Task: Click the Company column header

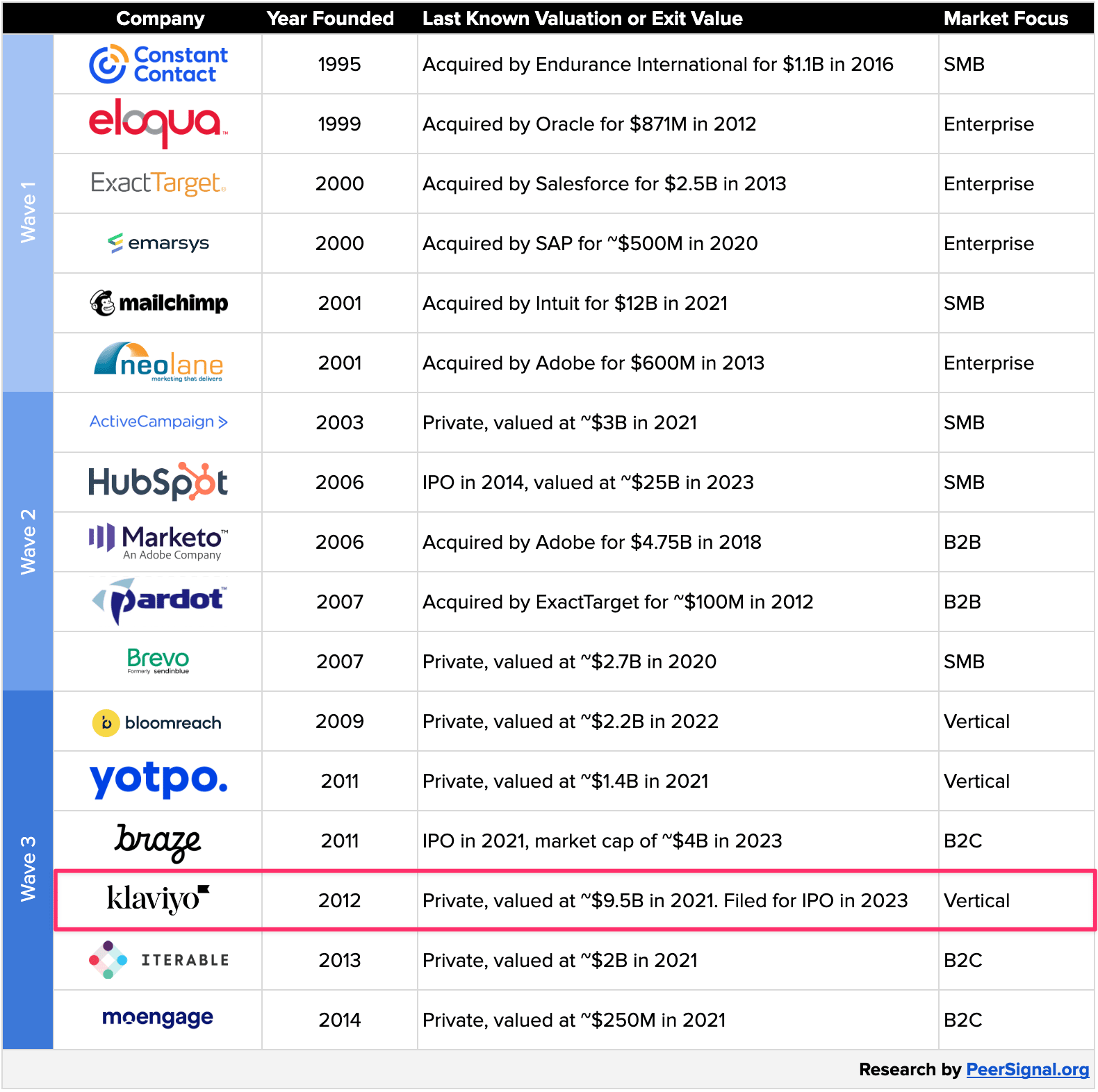Action: point(161,19)
